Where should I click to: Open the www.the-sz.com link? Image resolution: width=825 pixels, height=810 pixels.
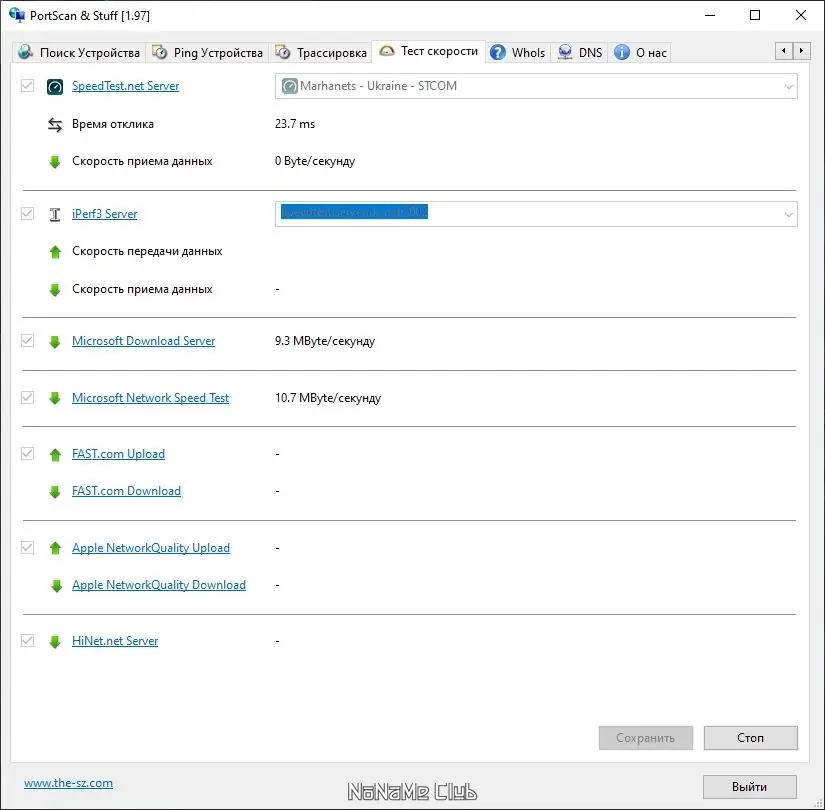coord(68,783)
